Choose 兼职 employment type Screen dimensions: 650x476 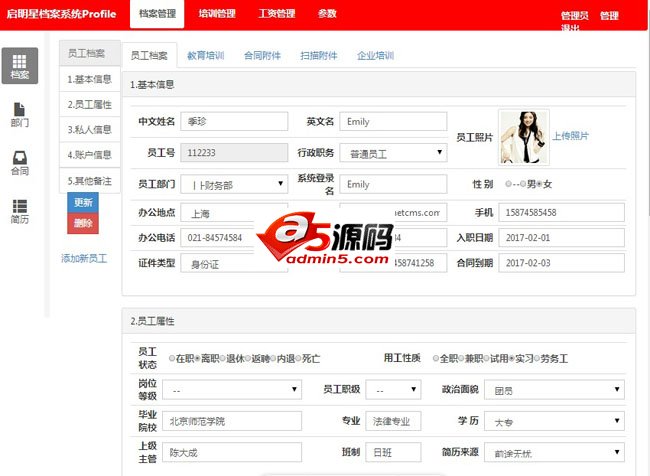click(x=461, y=358)
